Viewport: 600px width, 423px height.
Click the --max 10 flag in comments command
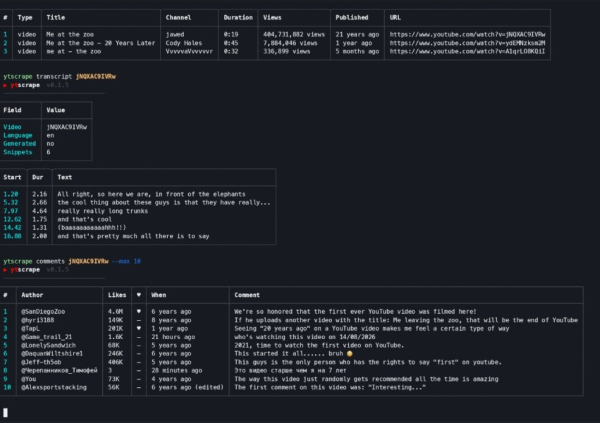click(x=126, y=261)
